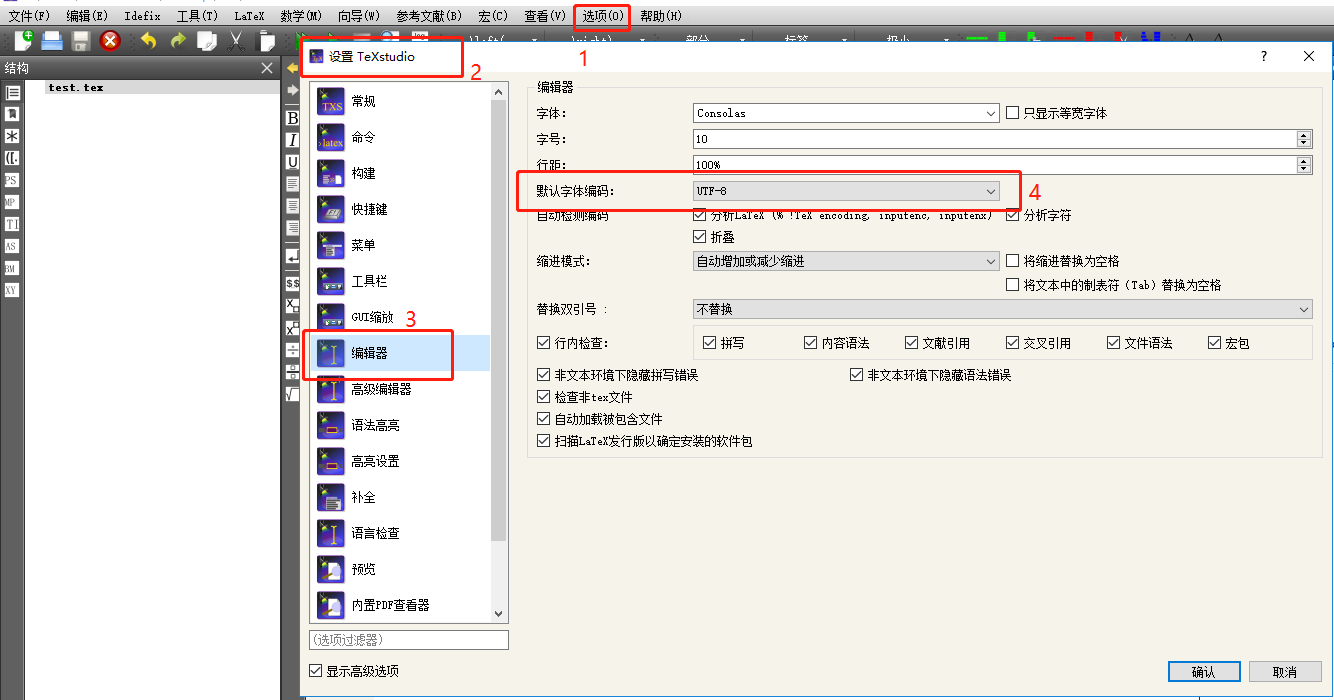Select 常规 settings category
The height and width of the screenshot is (700, 1334).
click(x=400, y=101)
